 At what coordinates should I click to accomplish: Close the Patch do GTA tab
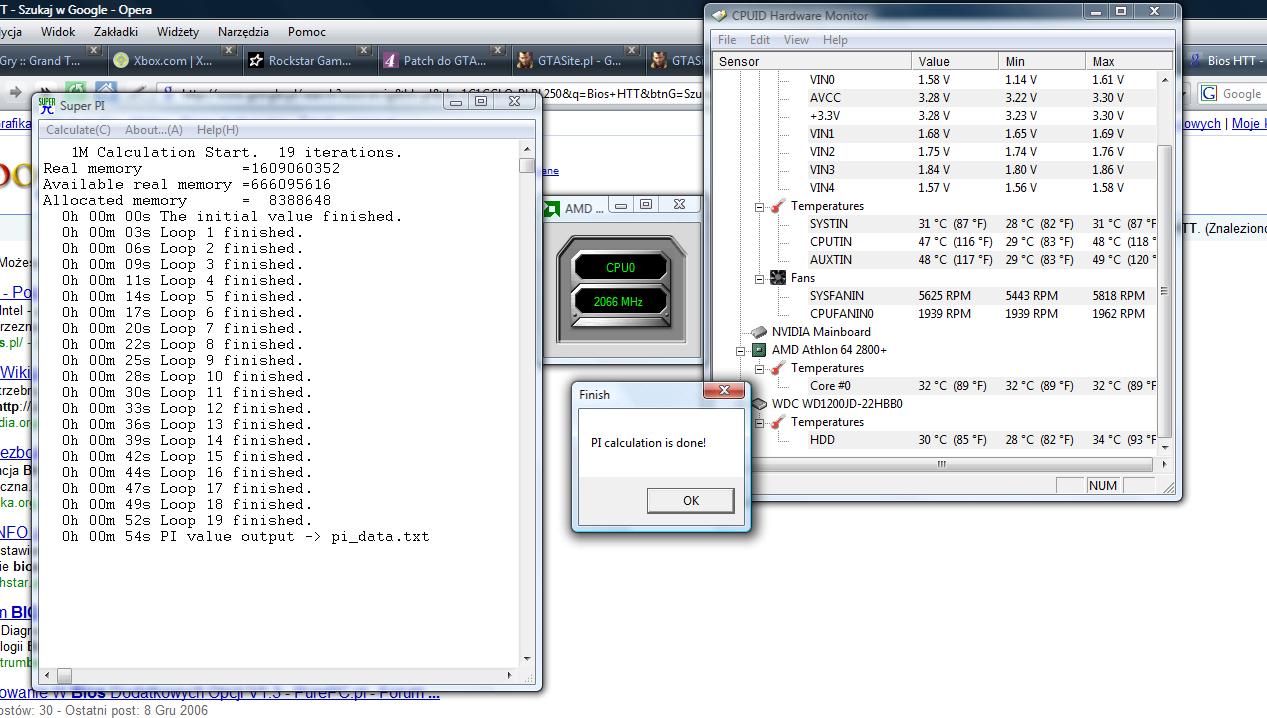pos(498,49)
